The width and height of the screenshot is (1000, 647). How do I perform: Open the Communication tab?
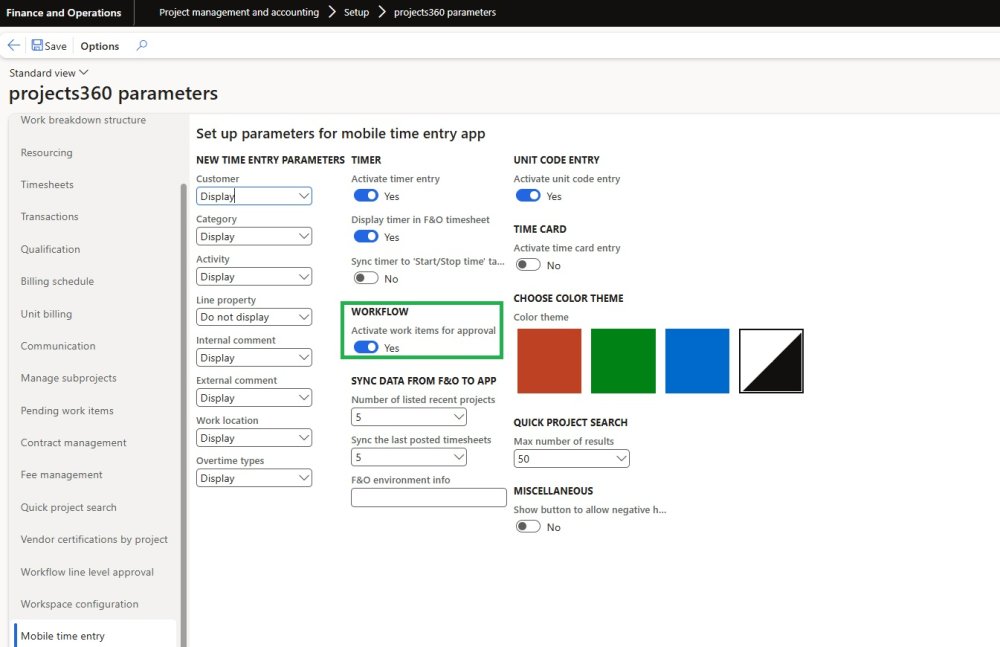point(58,346)
